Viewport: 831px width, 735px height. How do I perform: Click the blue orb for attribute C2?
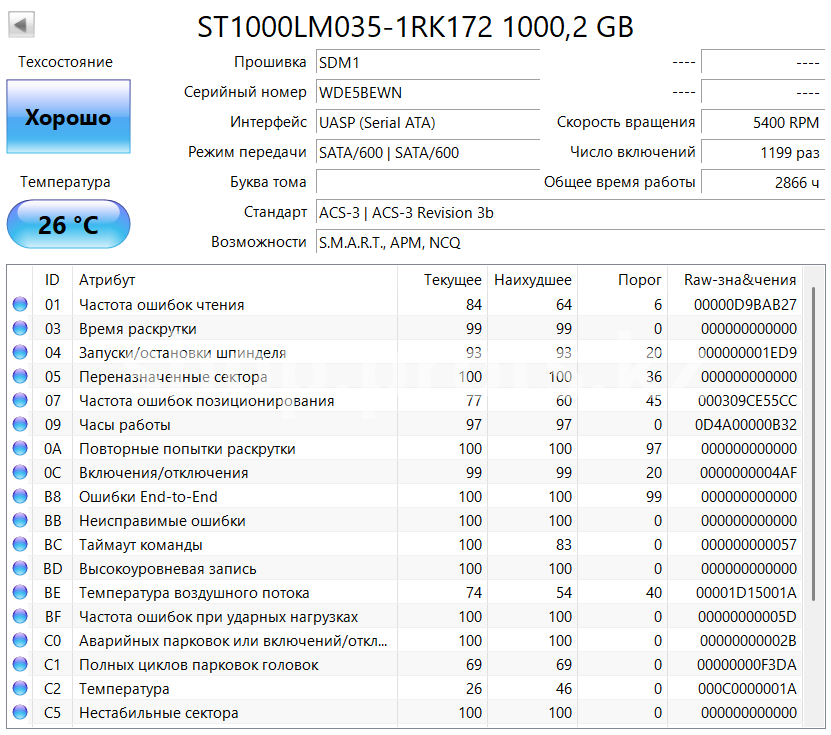tap(20, 689)
